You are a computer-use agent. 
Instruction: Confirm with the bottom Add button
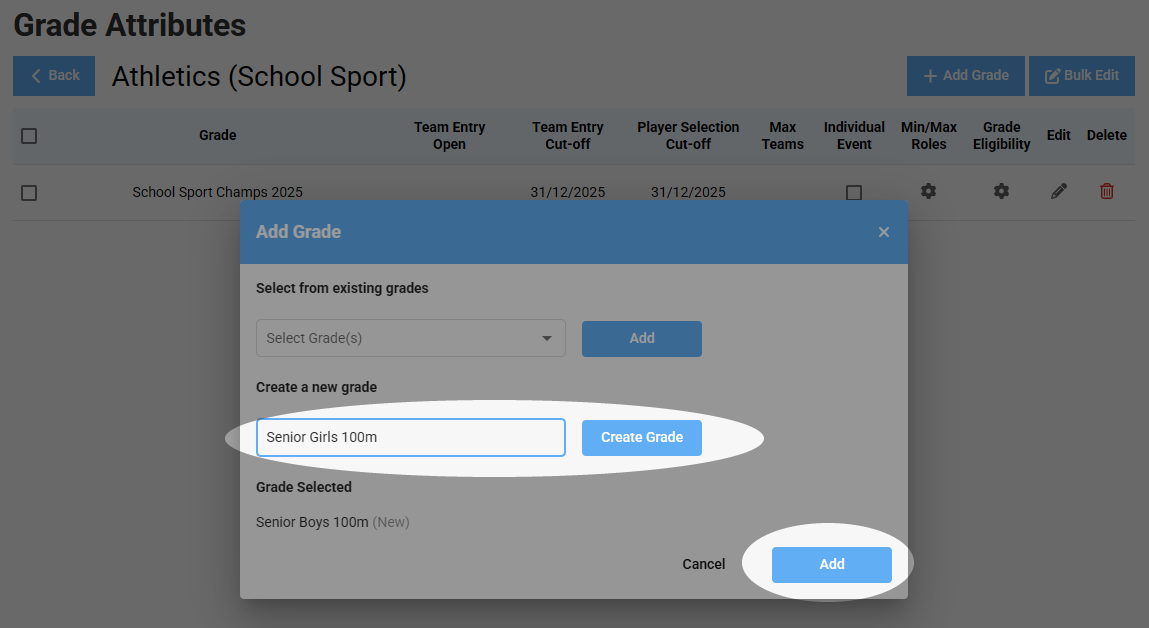[832, 564]
